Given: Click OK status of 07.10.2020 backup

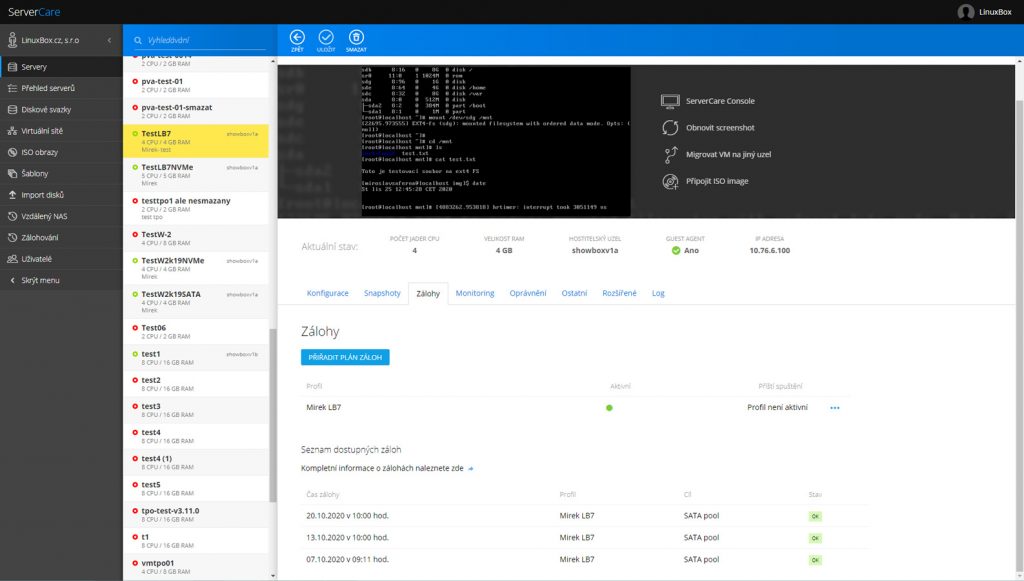Looking at the screenshot, I should [814, 560].
